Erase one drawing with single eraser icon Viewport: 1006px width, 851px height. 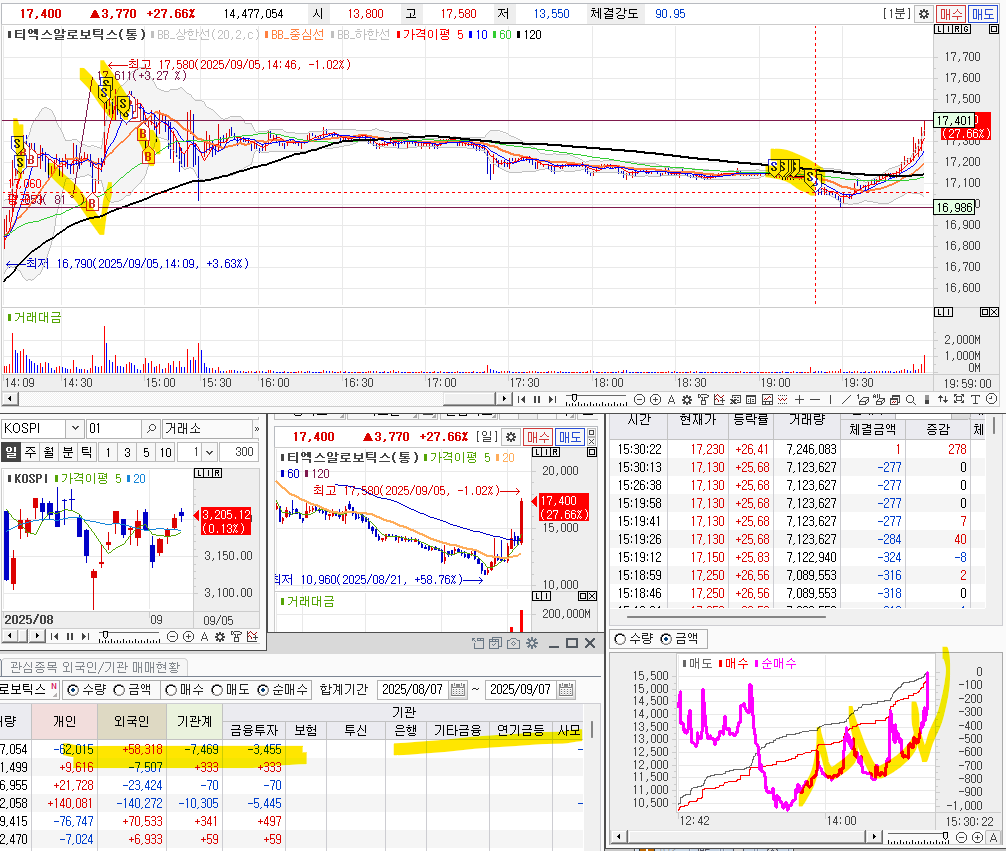(863, 399)
